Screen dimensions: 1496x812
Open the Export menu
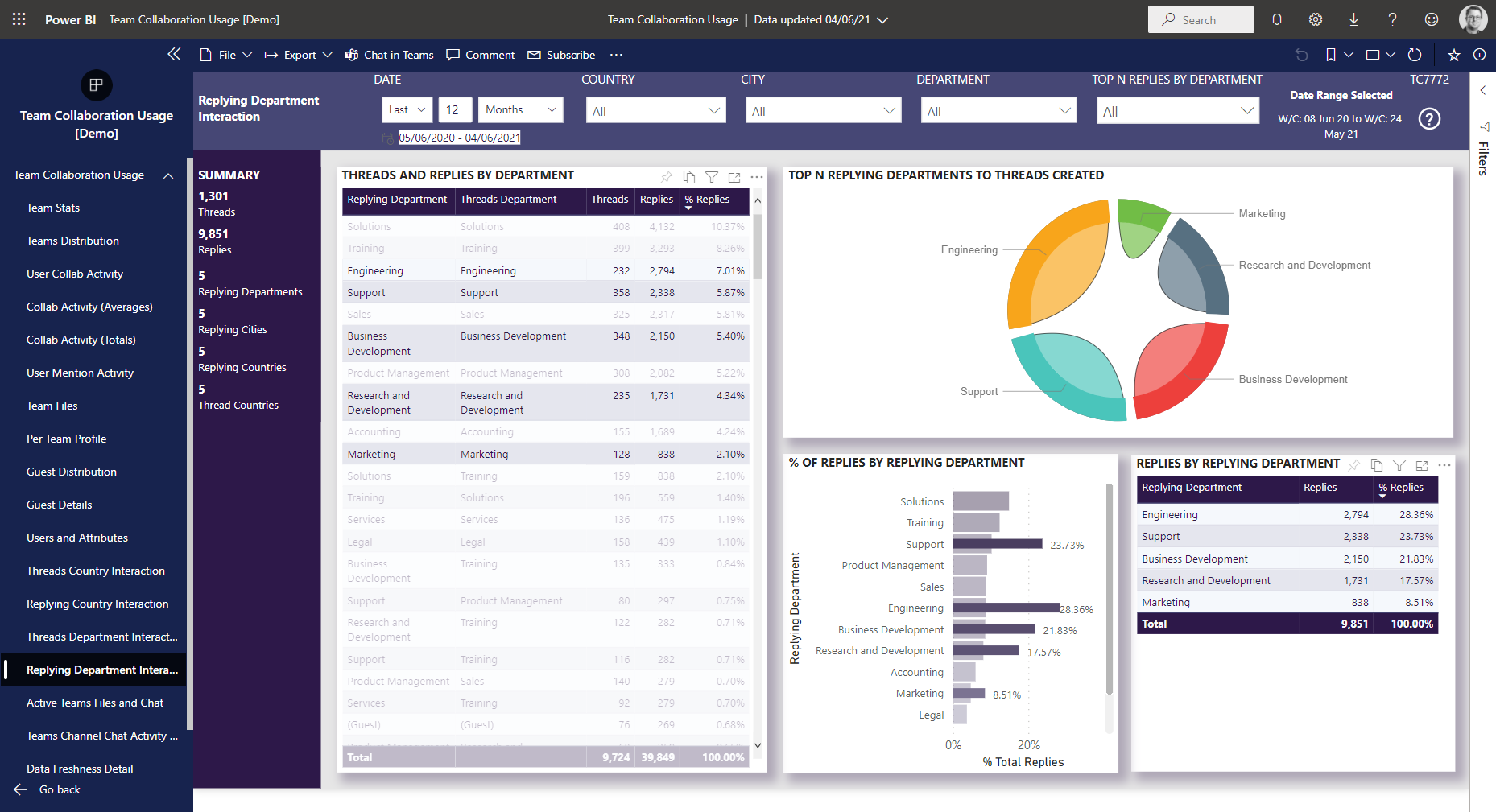pos(298,55)
